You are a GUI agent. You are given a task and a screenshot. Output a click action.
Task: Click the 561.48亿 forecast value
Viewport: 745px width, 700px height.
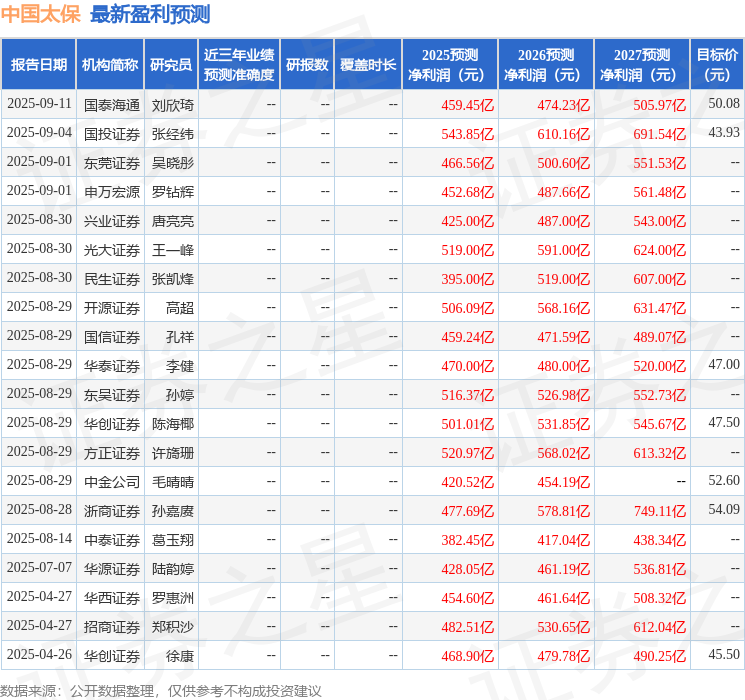pos(659,192)
